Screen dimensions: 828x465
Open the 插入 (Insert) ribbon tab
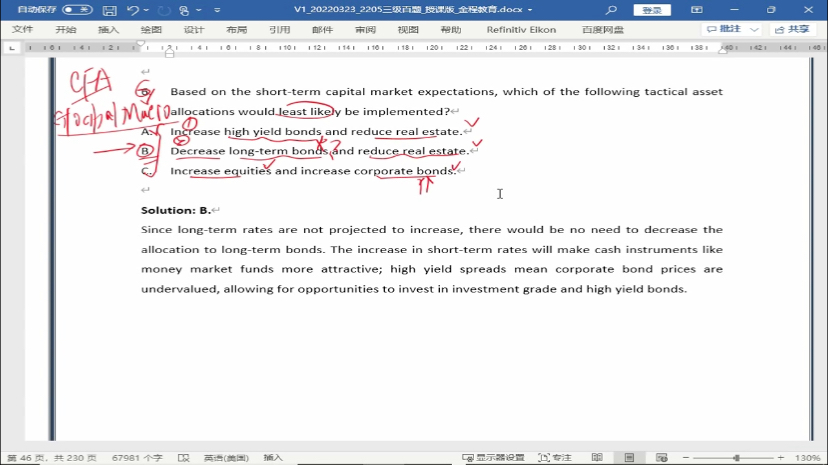108,30
